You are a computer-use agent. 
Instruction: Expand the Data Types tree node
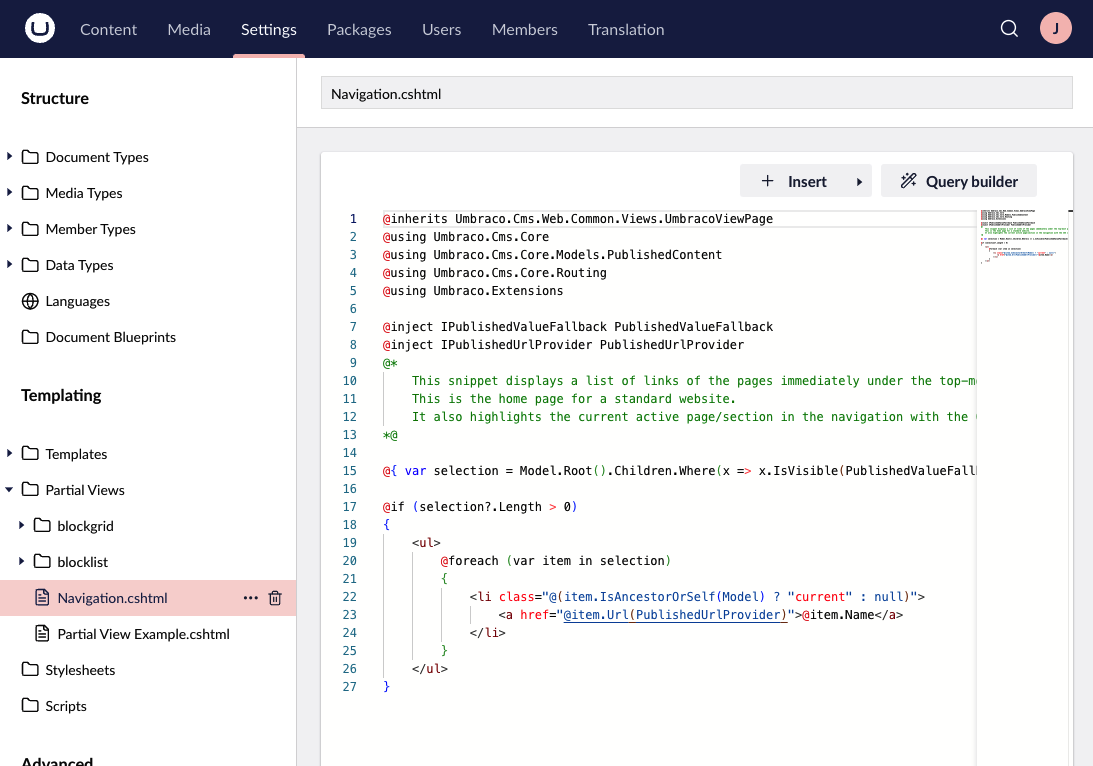pyautogui.click(x=9, y=264)
